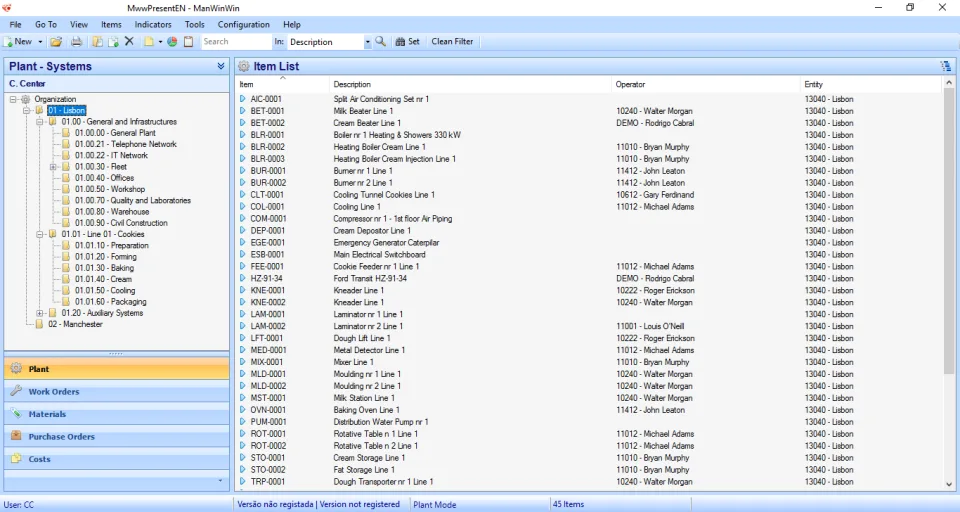
Task: Switch to the Materials section
Action: tap(116, 414)
